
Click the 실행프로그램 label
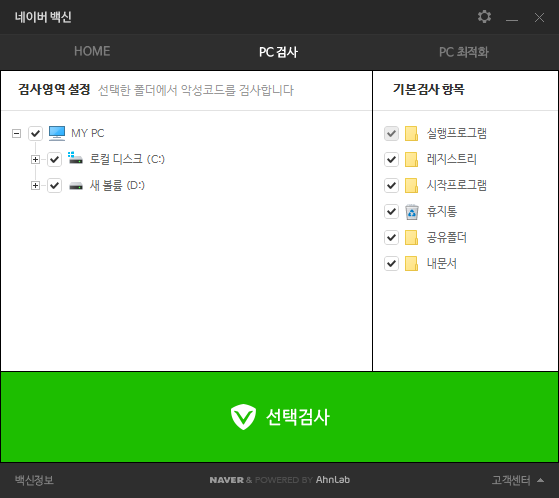click(457, 133)
